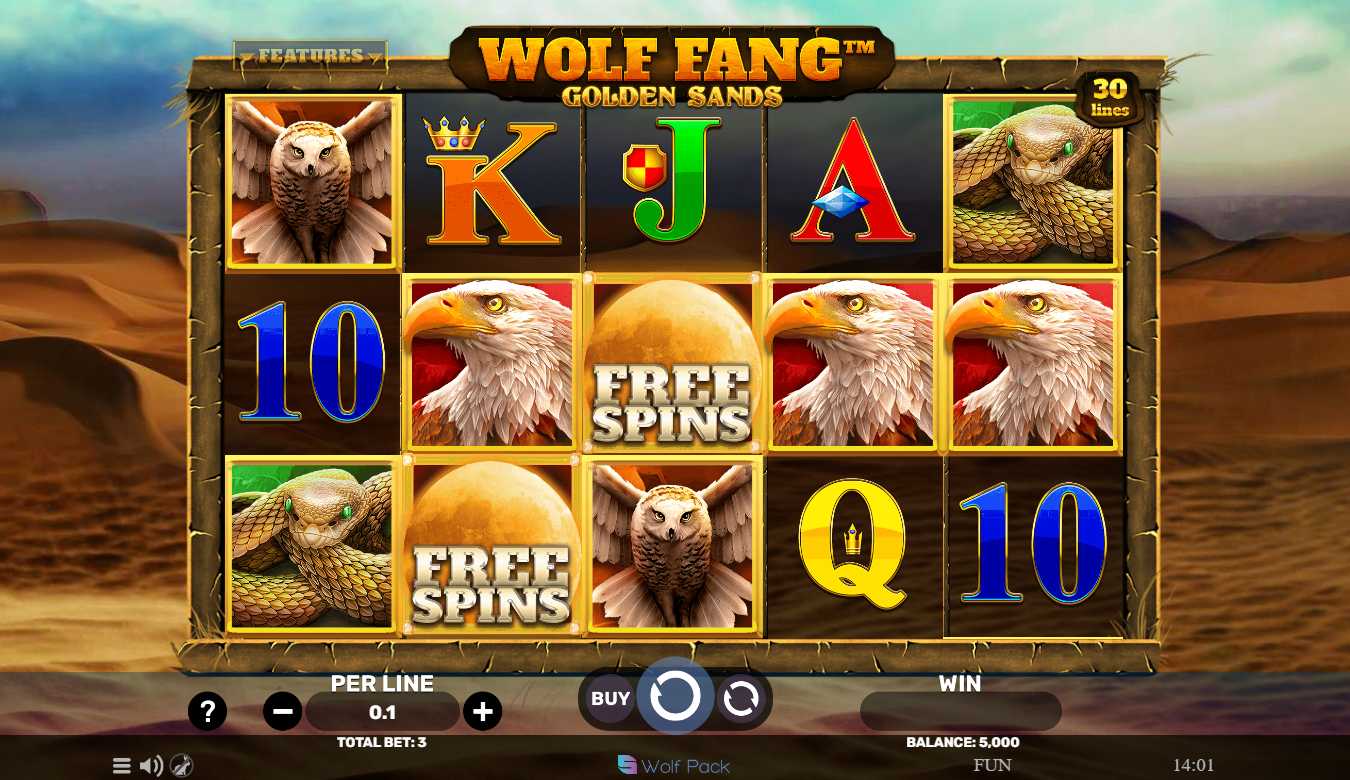Click the per line 0.1 value field
Screen dimensions: 1350x780
coord(382,712)
